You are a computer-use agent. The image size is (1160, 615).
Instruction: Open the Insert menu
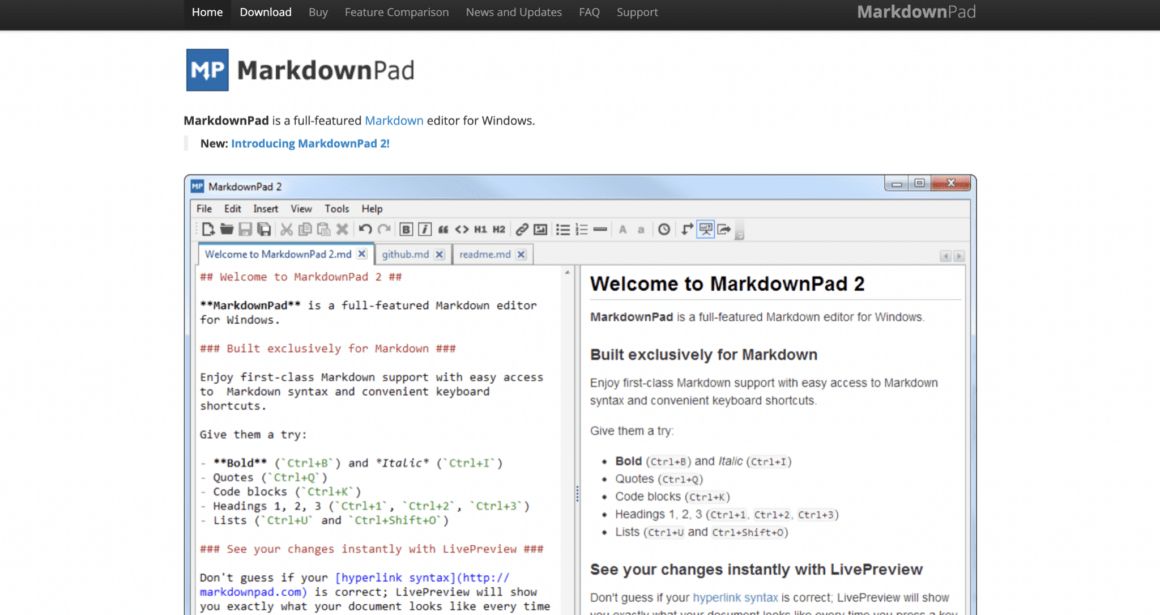click(266, 209)
